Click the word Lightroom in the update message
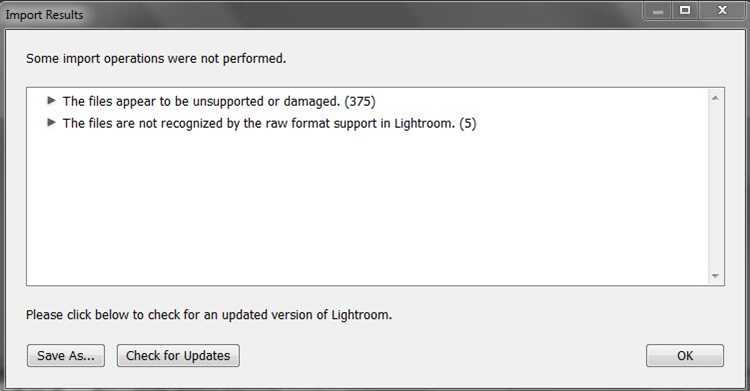The height and width of the screenshot is (391, 750). [361, 315]
